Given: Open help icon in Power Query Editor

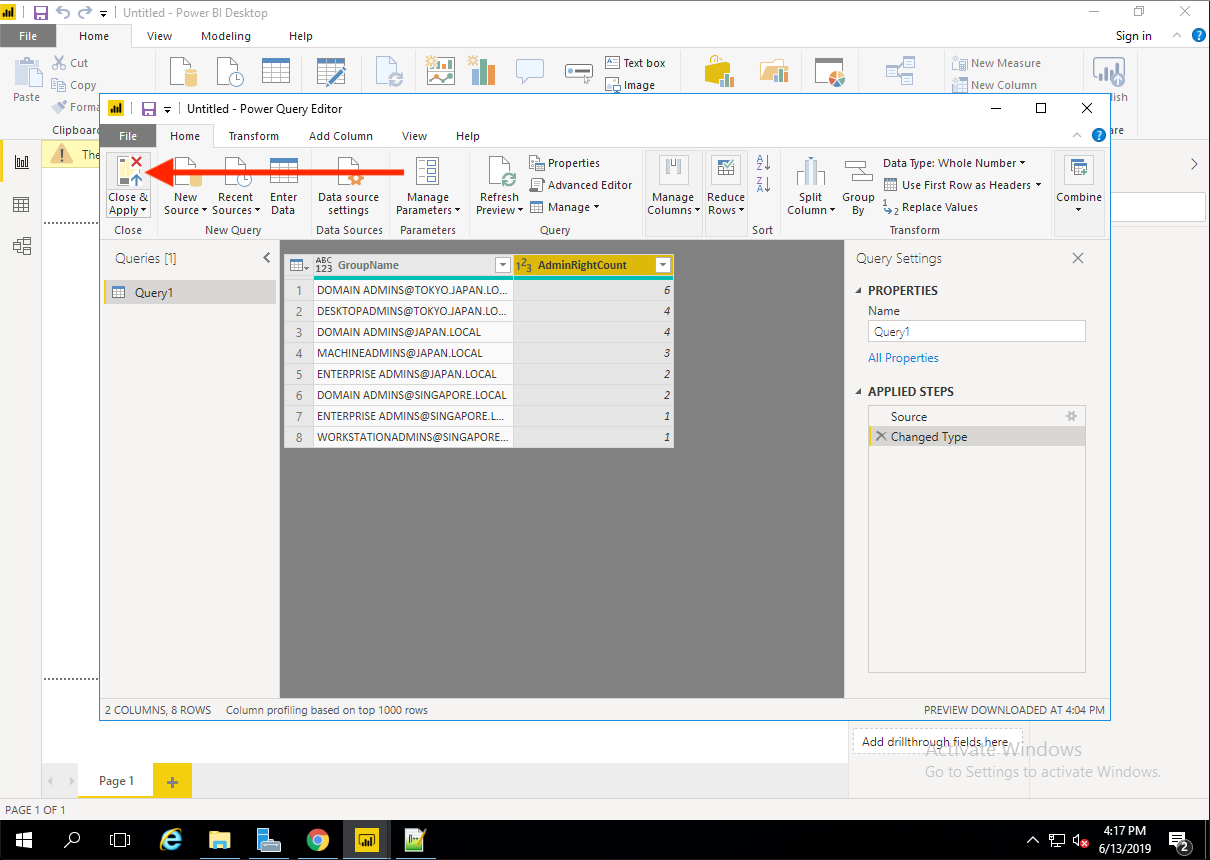Looking at the screenshot, I should pos(1100,135).
